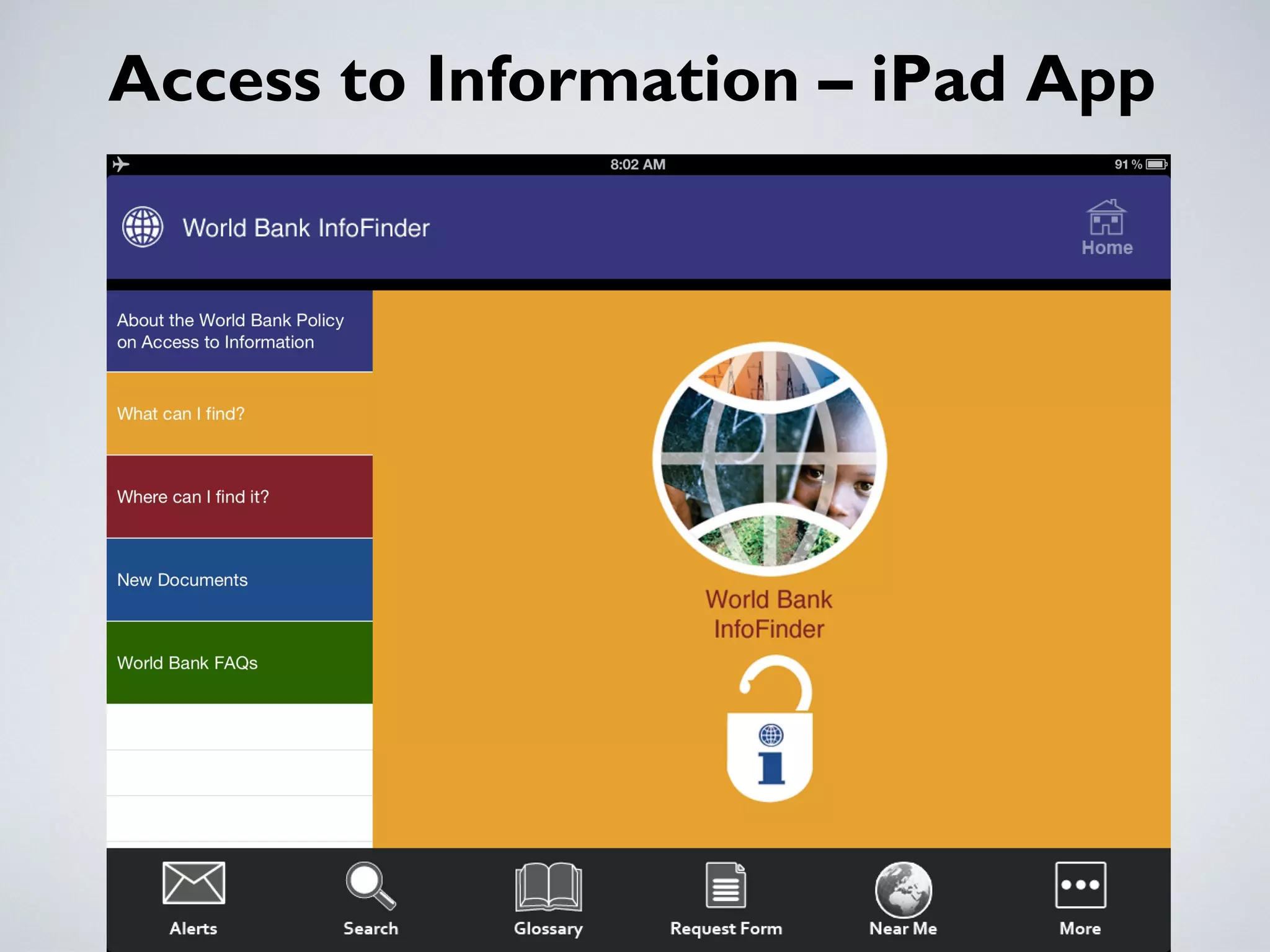Open the New Documents menu item
Viewport: 1270px width, 952px height.
239,580
